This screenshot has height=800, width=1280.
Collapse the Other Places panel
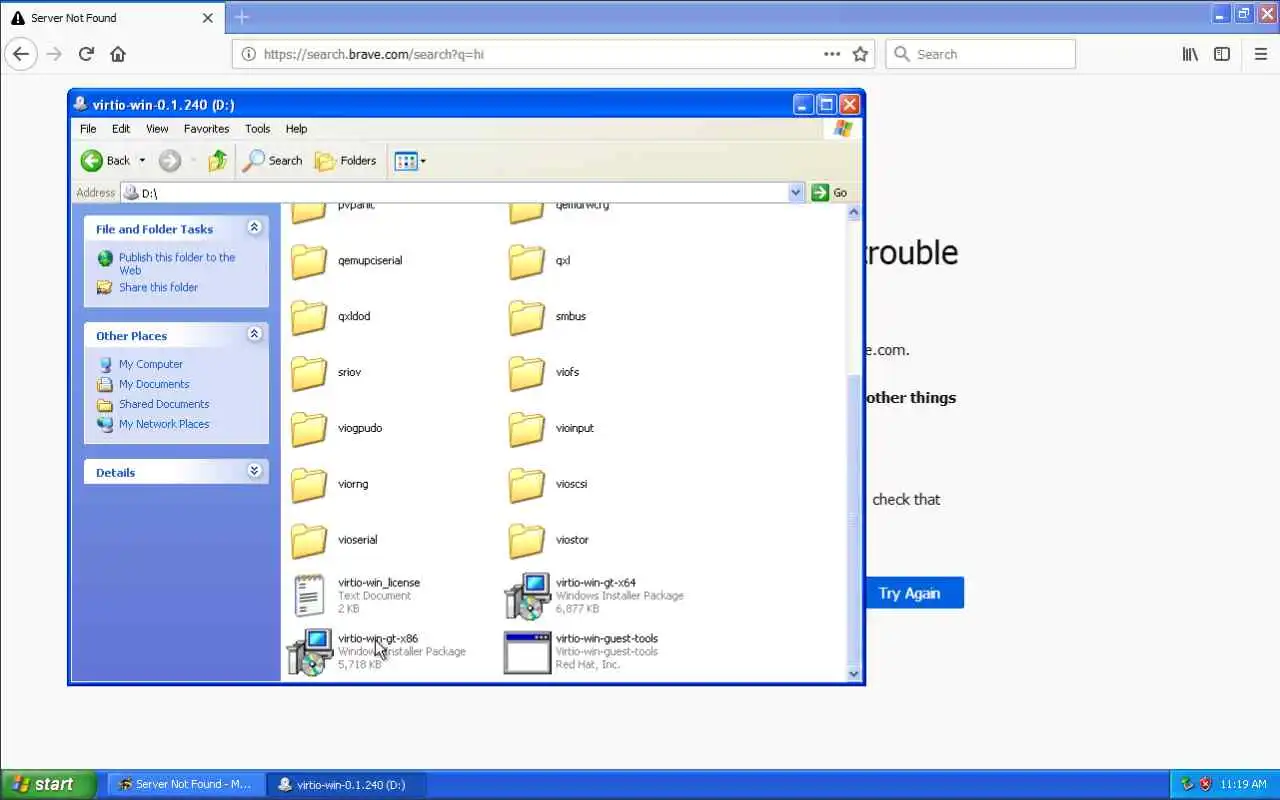(254, 334)
